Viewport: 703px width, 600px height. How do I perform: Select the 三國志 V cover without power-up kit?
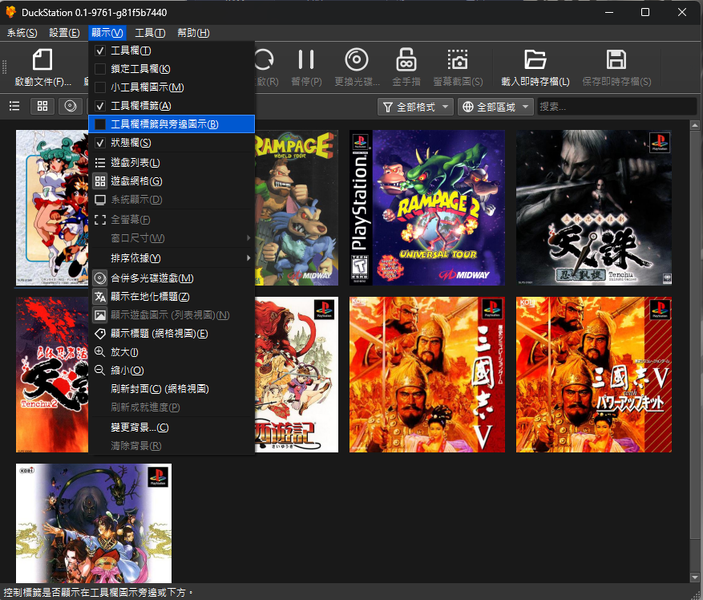(x=427, y=374)
